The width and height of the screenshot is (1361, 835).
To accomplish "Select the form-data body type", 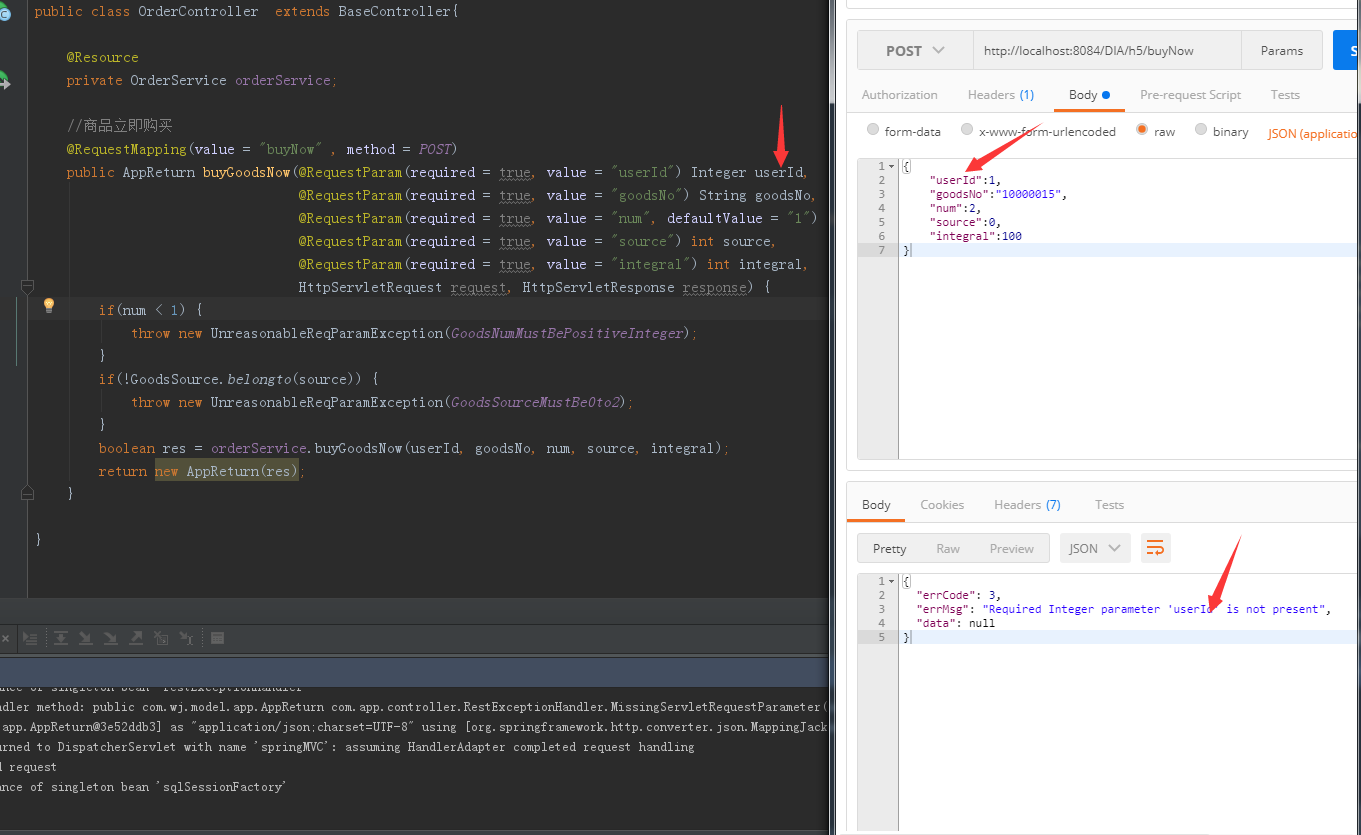I will pyautogui.click(x=873, y=130).
